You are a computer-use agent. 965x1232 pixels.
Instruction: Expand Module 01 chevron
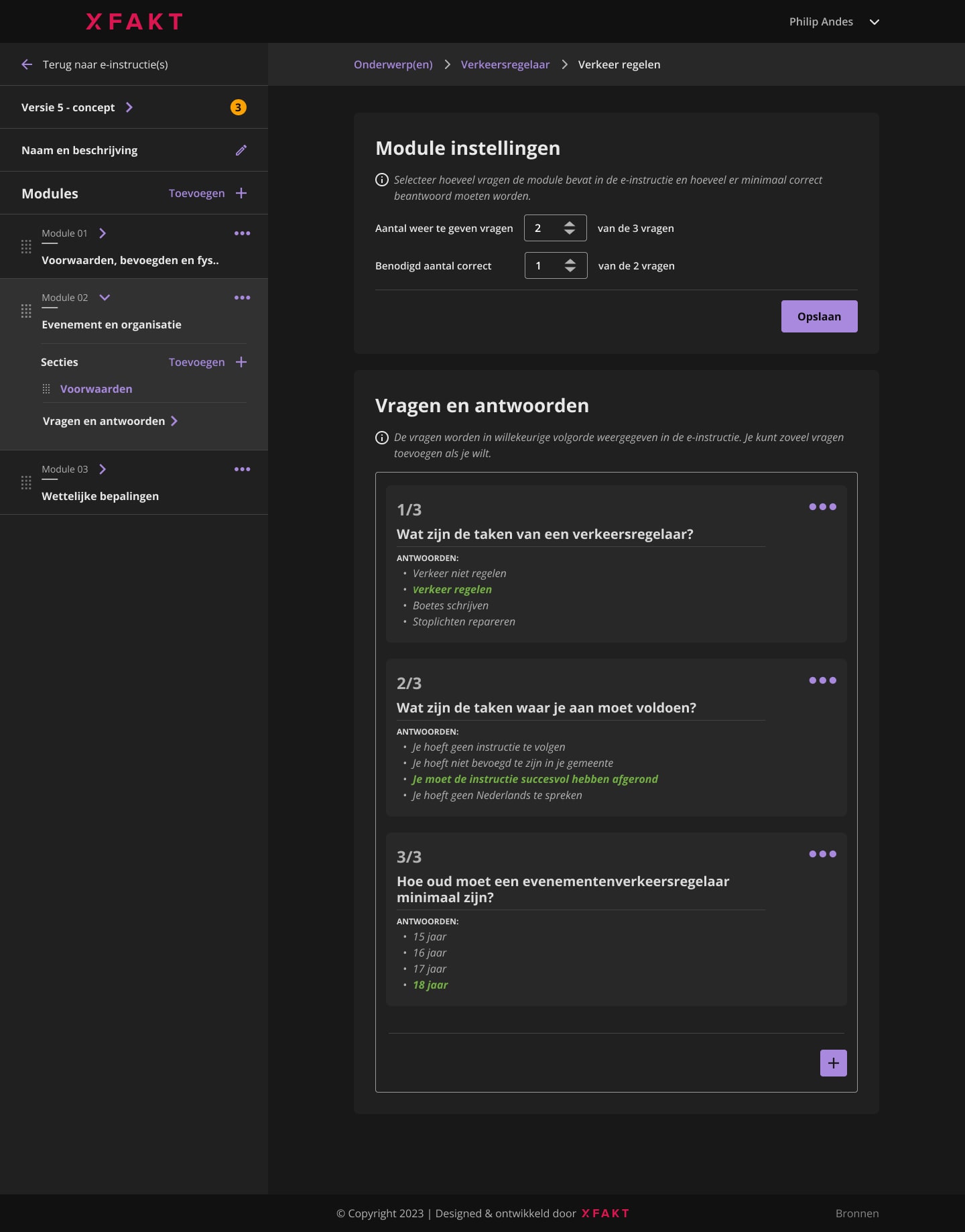click(103, 233)
